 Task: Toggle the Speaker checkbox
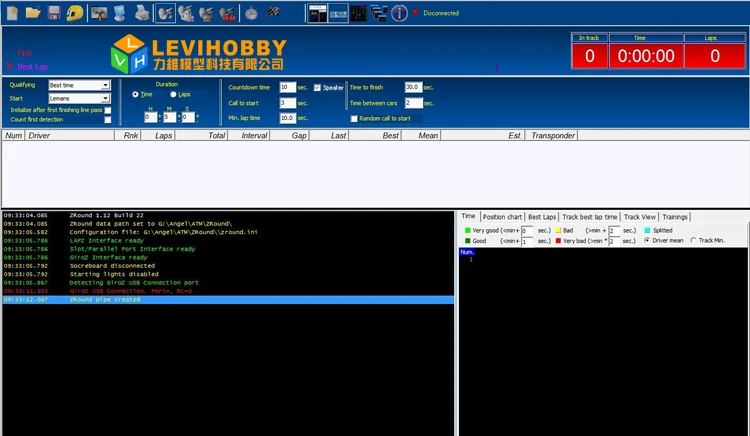coord(318,87)
